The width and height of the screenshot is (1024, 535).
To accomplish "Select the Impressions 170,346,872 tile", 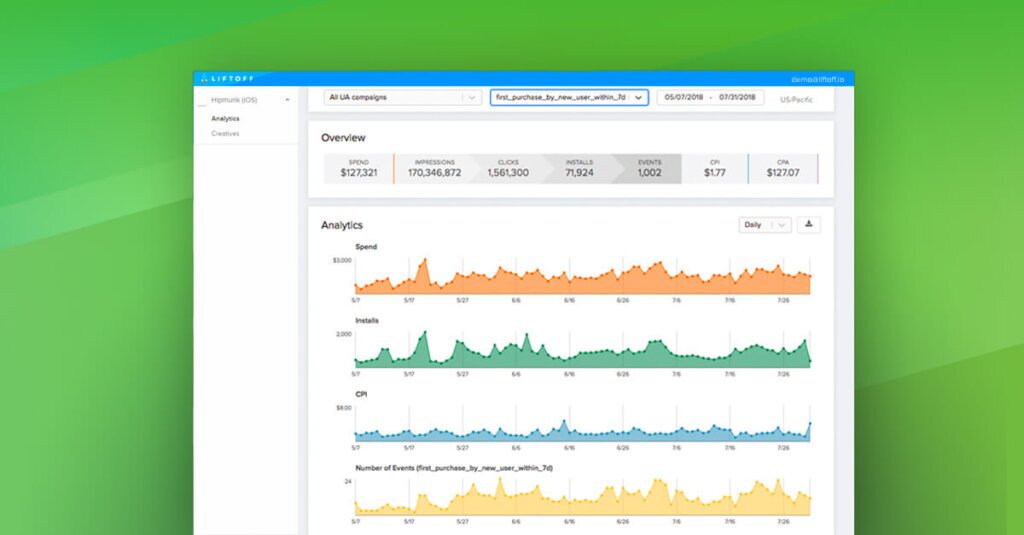I will (x=434, y=169).
